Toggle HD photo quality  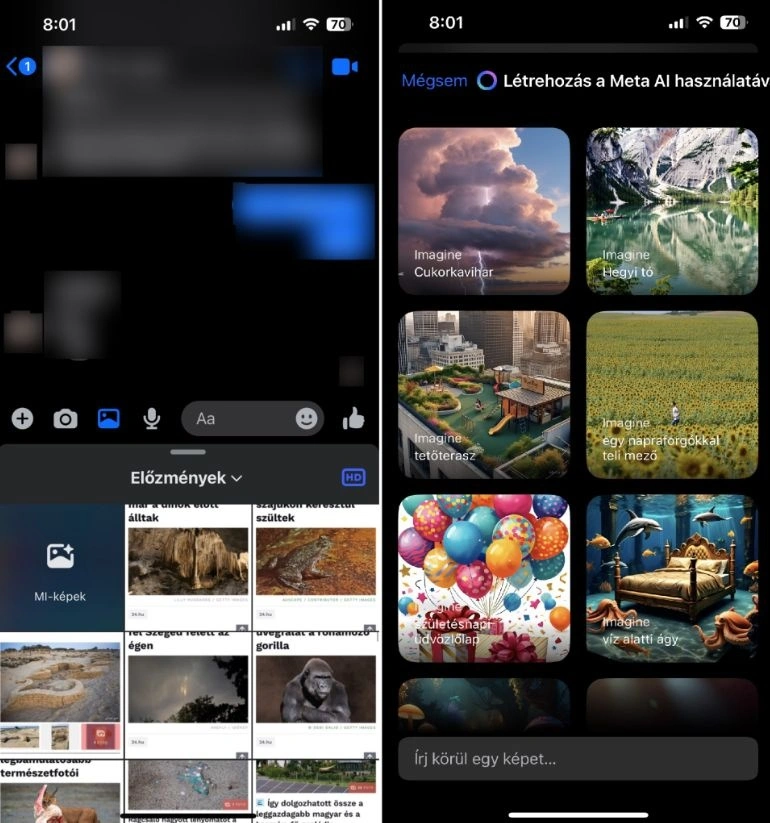(353, 478)
